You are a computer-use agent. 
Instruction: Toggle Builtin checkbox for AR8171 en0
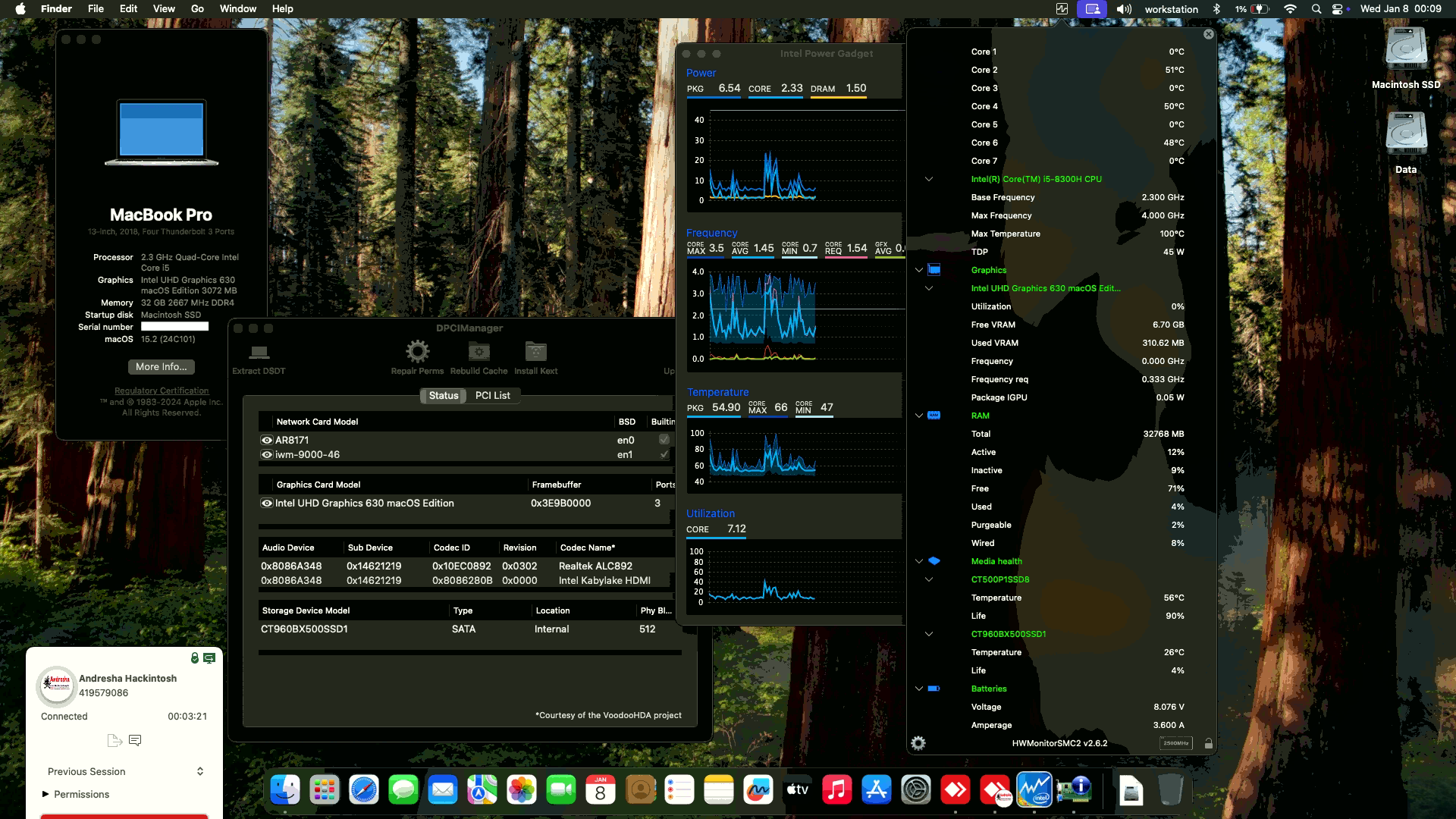pos(664,439)
